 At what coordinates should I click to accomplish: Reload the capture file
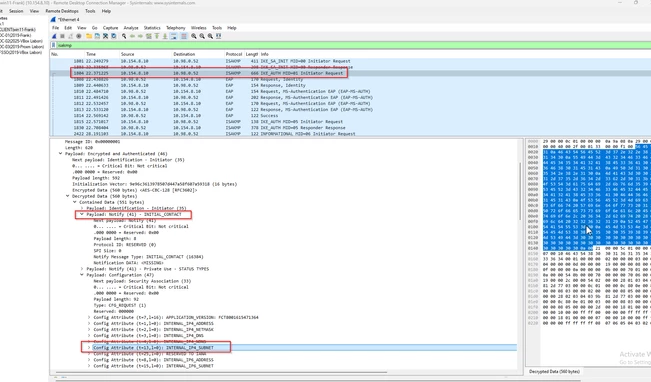[x=114, y=37]
